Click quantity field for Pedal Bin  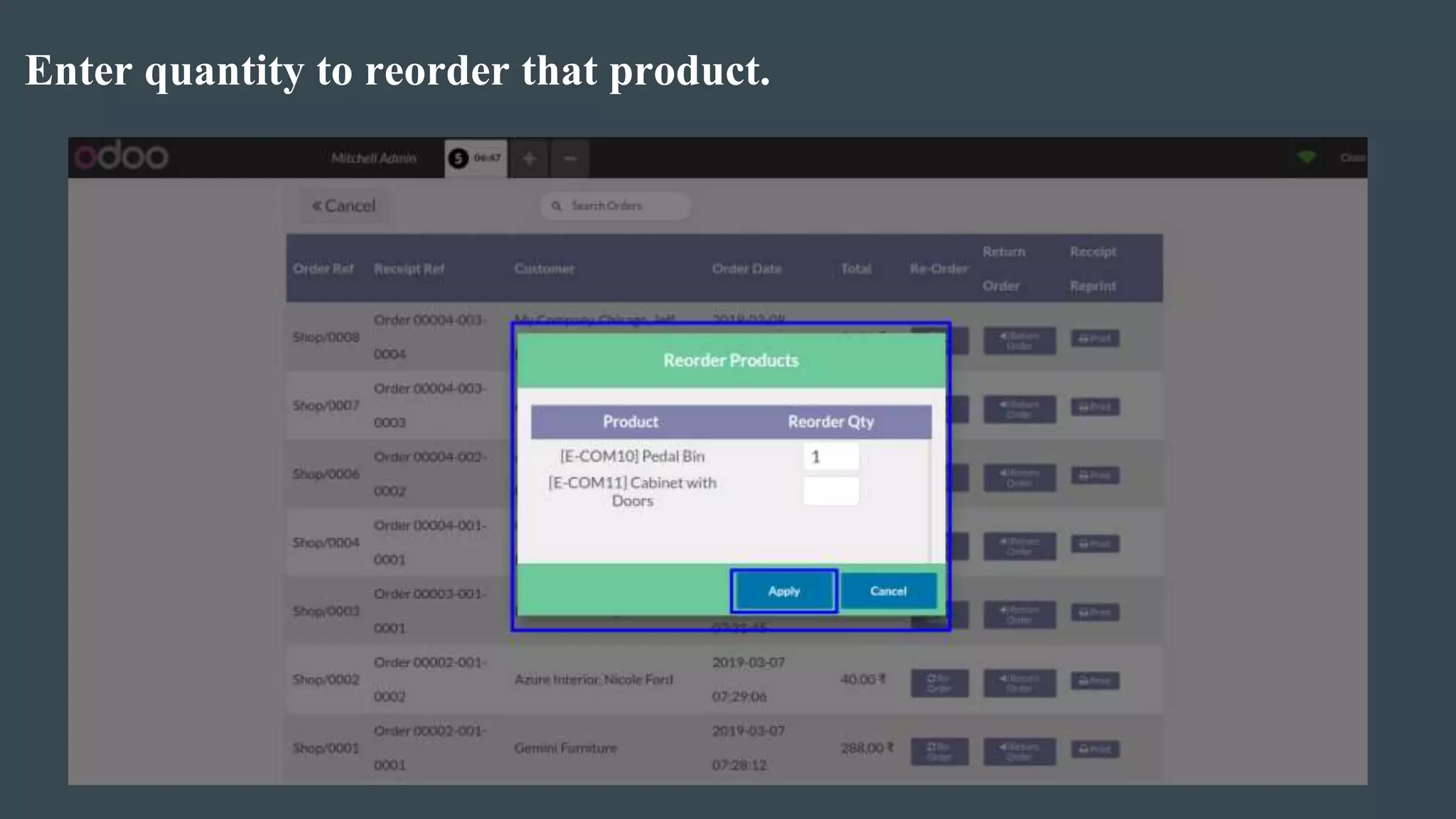pos(830,456)
